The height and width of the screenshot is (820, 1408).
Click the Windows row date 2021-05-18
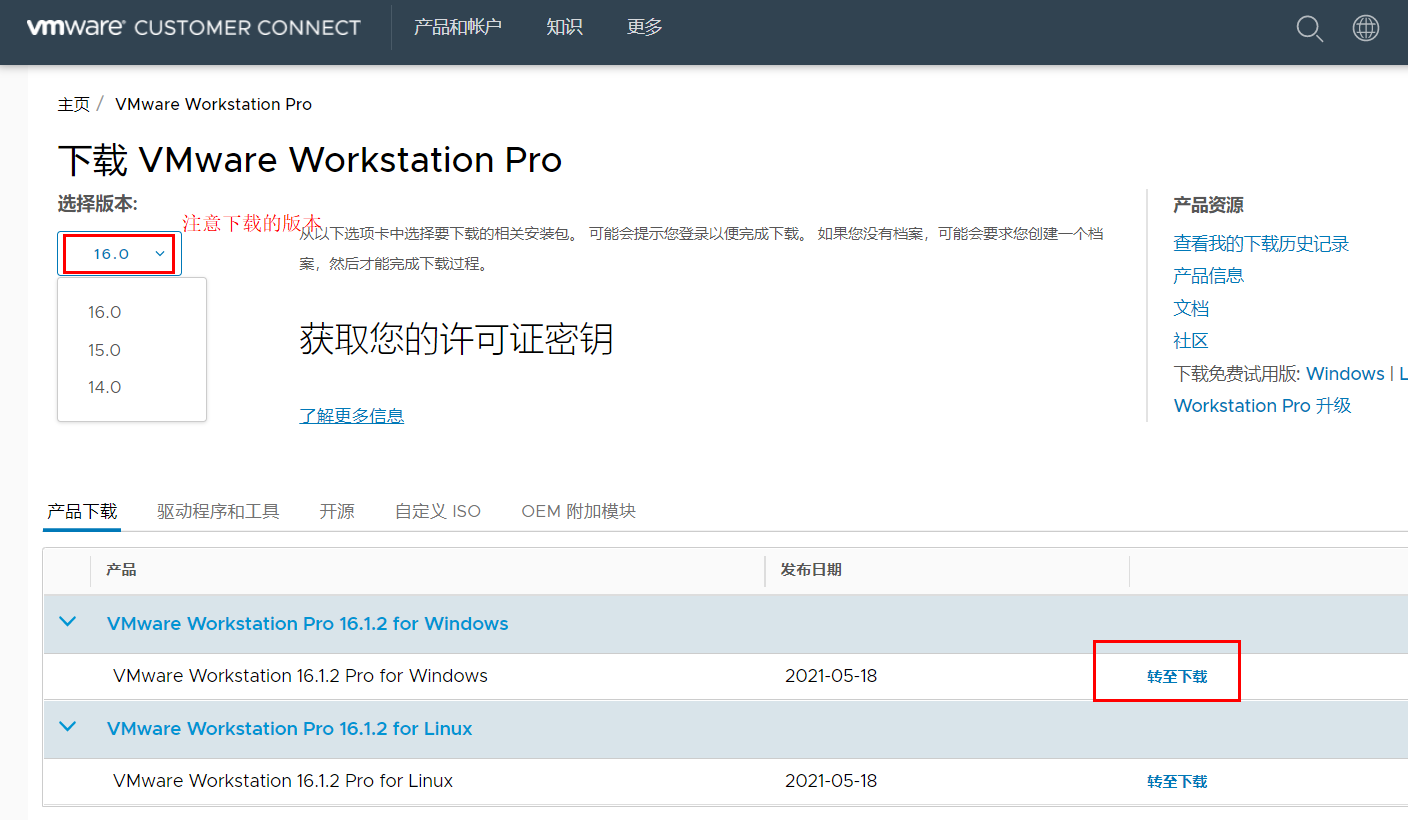[831, 676]
